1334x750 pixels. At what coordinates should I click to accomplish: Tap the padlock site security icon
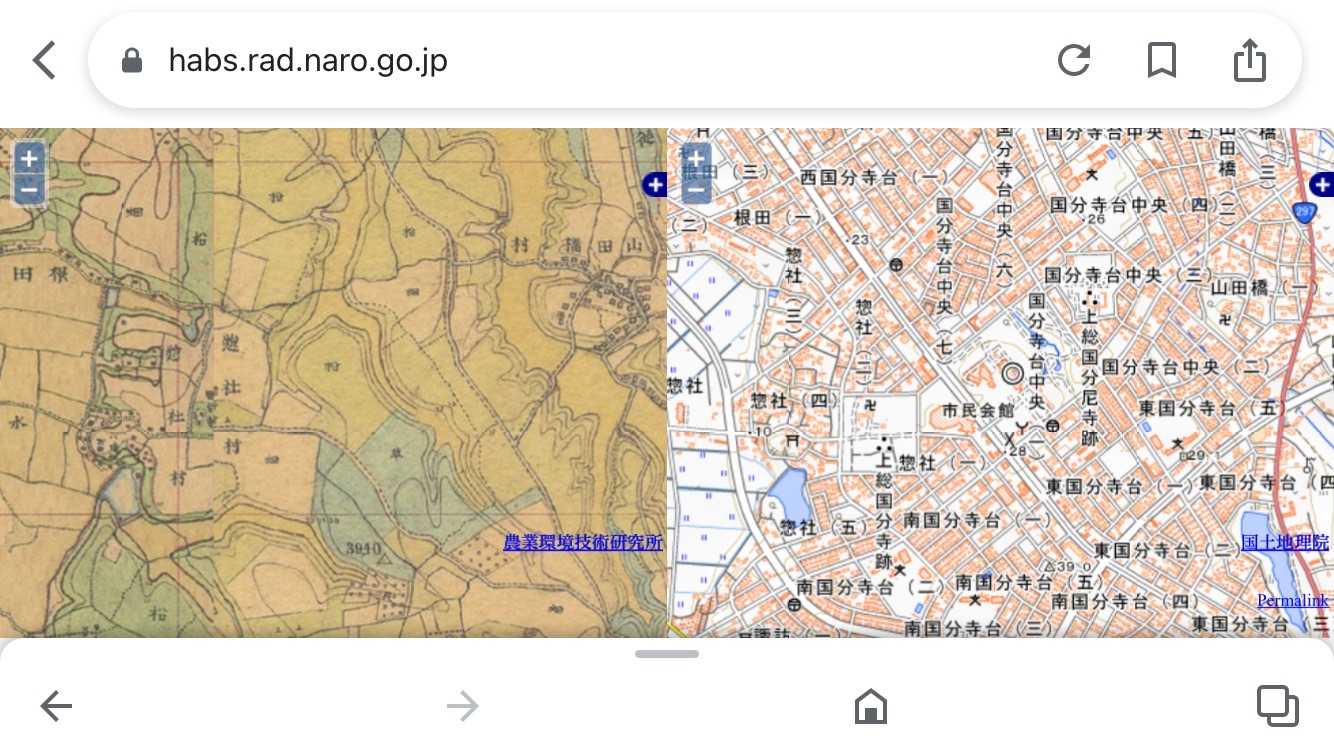pos(131,61)
